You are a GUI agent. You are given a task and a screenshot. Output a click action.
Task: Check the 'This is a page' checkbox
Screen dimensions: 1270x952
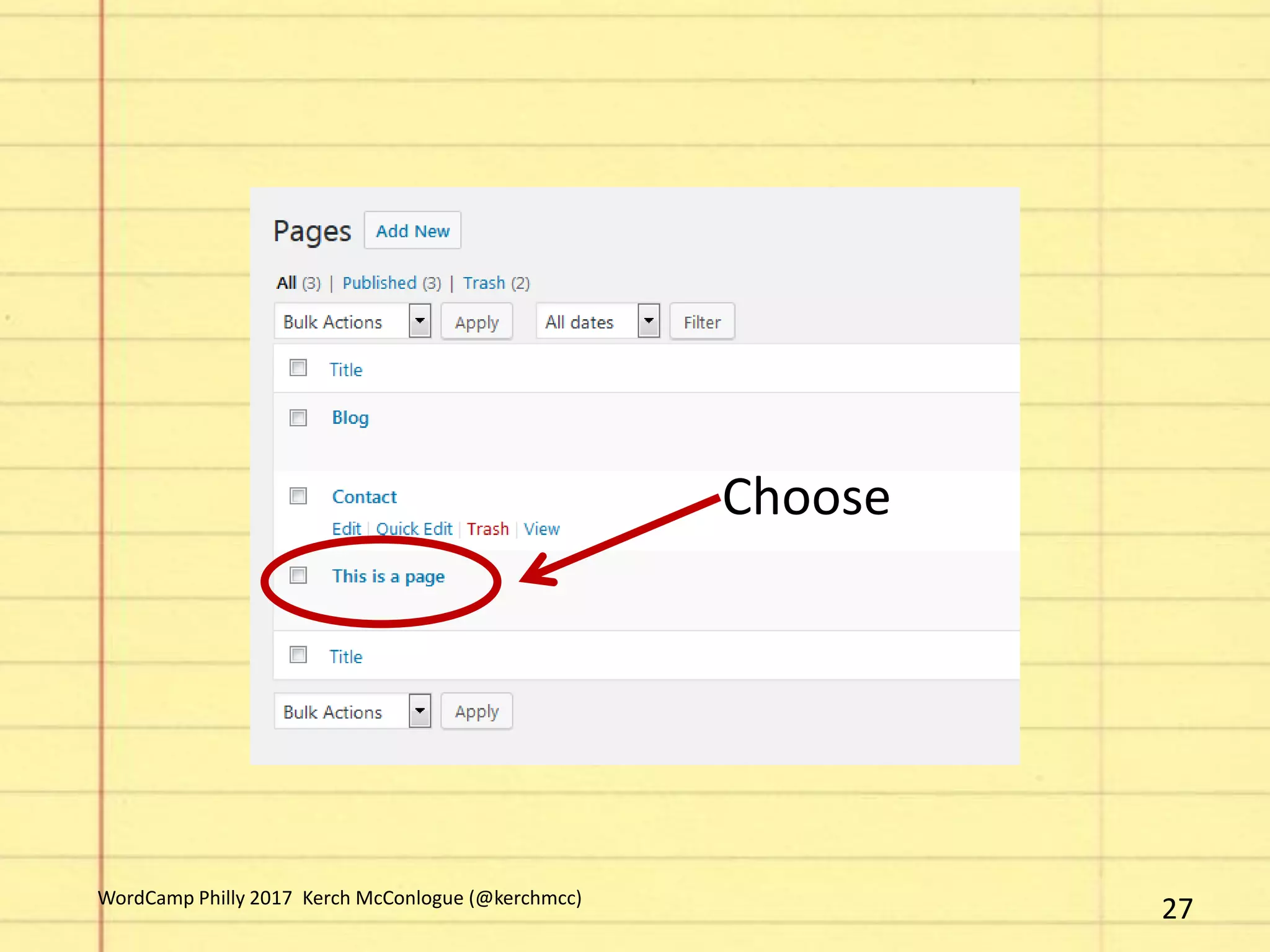pos(298,576)
